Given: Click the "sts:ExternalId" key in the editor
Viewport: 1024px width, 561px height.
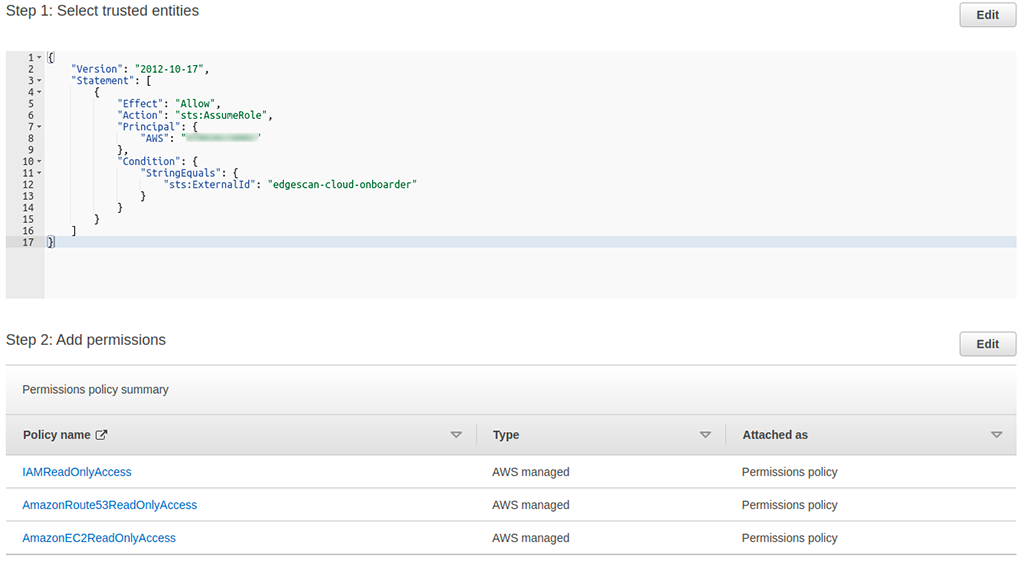Looking at the screenshot, I should click(210, 185).
